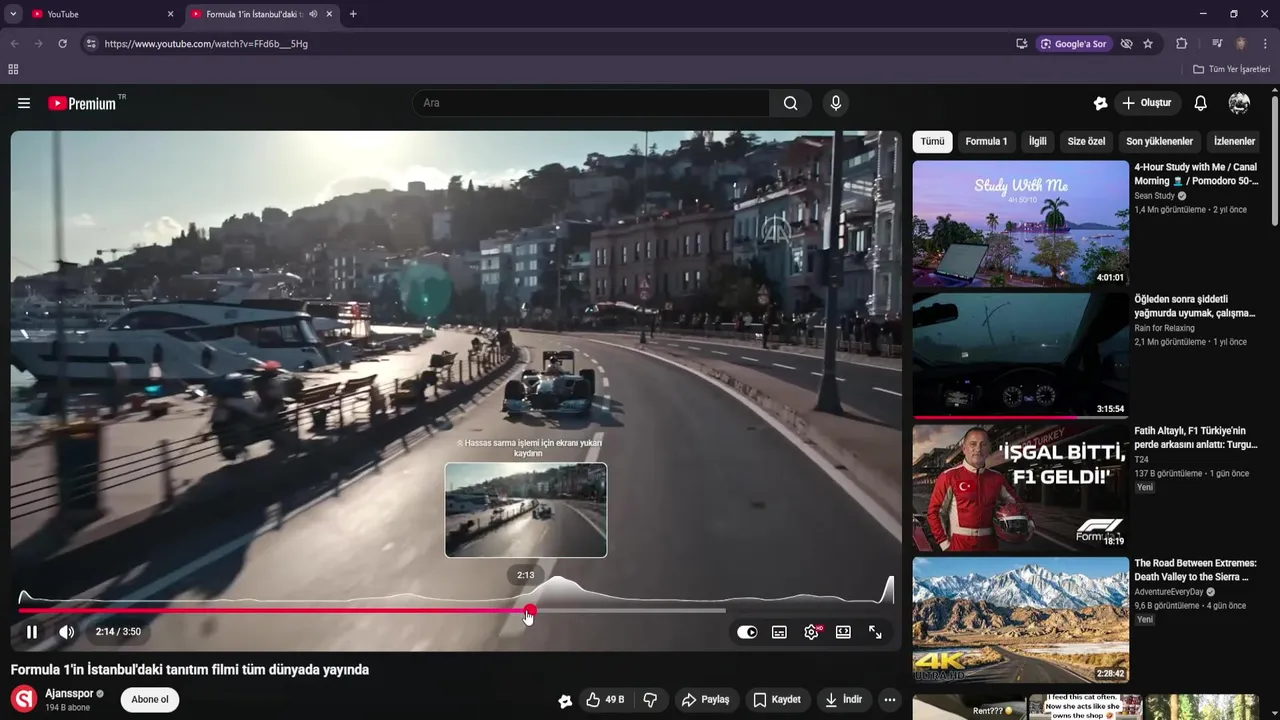The image size is (1280, 720).
Task: Subscribe with Abone ol button
Action: [x=150, y=699]
